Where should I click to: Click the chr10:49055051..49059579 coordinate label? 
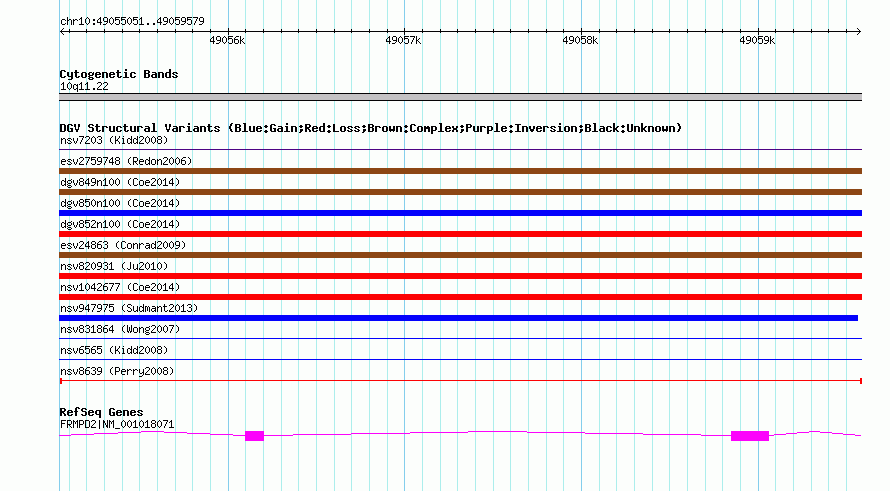132,22
